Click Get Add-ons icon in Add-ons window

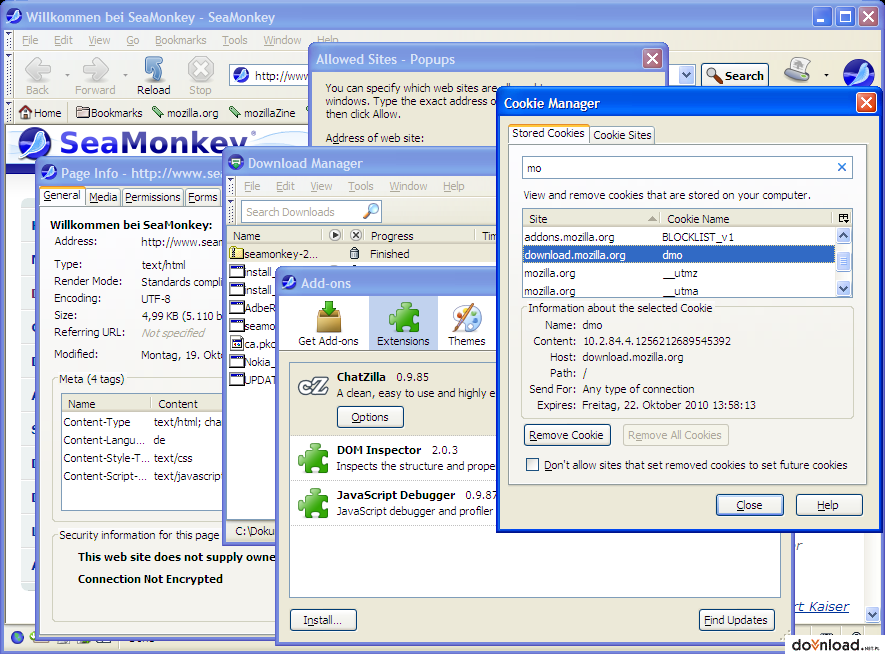pos(328,323)
